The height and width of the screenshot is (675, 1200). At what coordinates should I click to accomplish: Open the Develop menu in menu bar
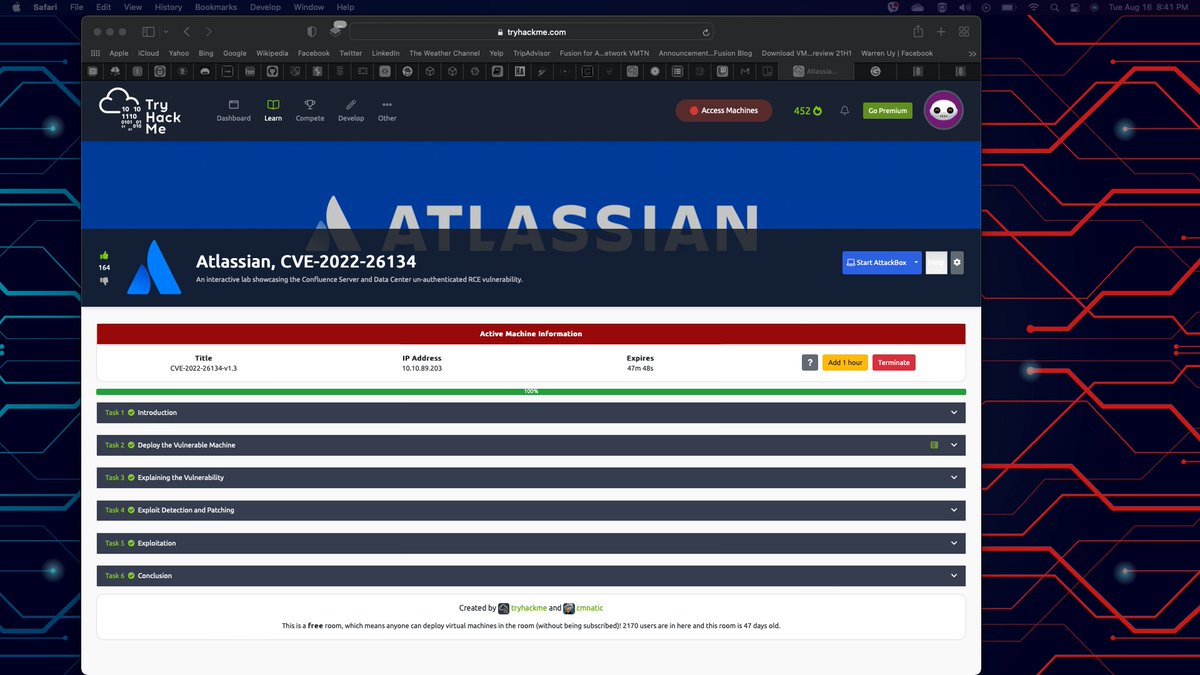point(265,7)
